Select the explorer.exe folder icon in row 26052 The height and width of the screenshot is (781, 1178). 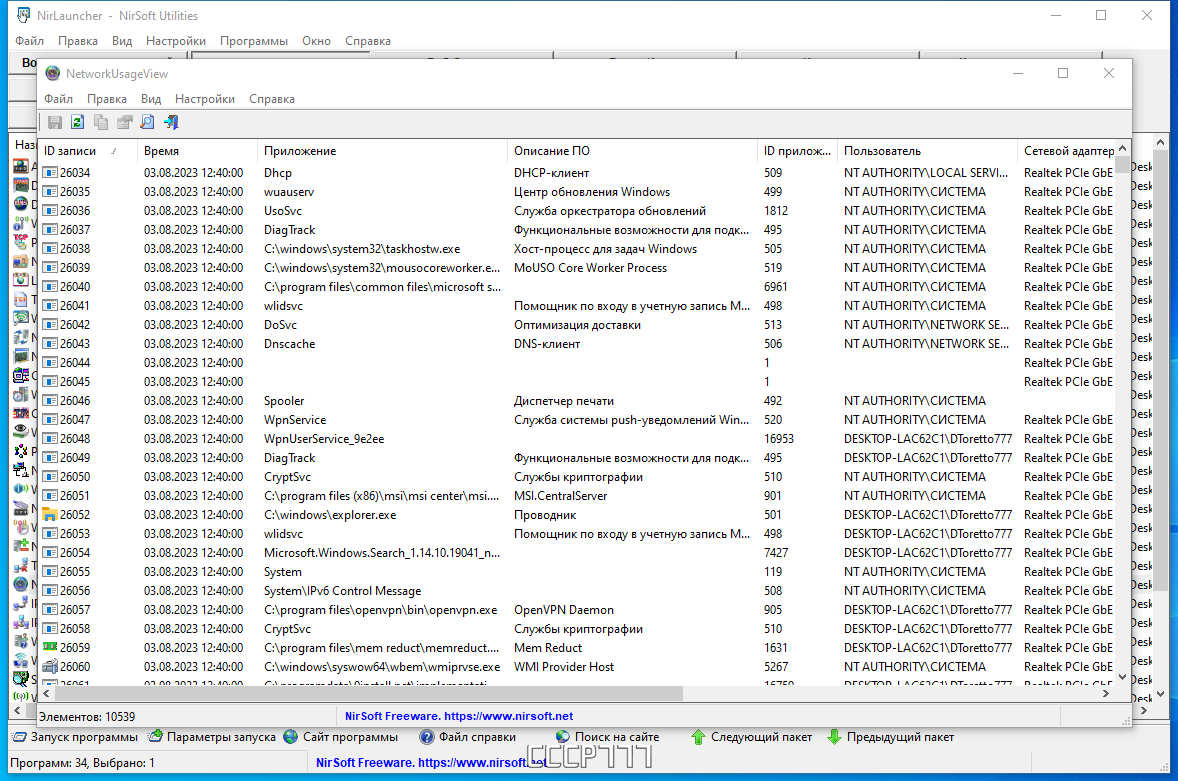coord(50,515)
